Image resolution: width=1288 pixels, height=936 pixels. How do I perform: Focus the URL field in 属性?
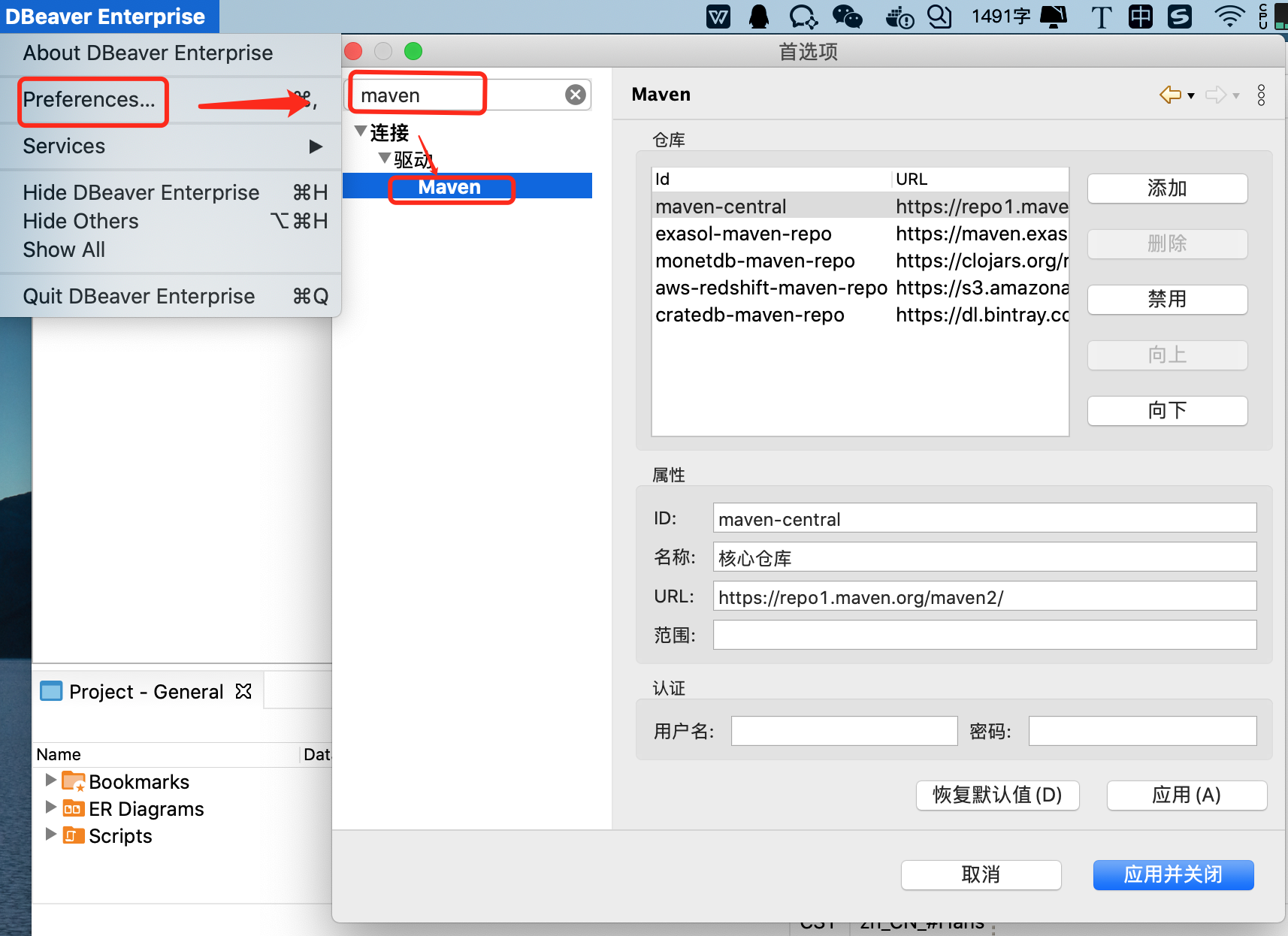click(x=984, y=596)
